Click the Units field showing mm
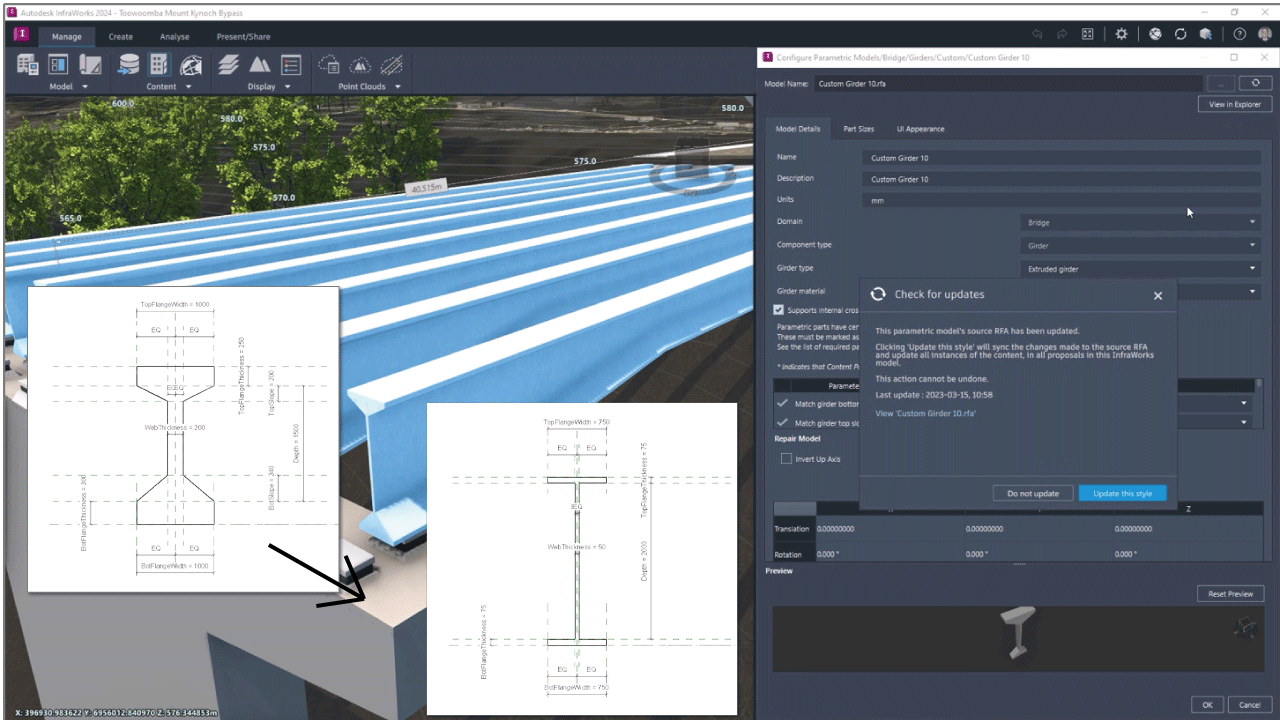The height and width of the screenshot is (720, 1280). coord(1061,200)
